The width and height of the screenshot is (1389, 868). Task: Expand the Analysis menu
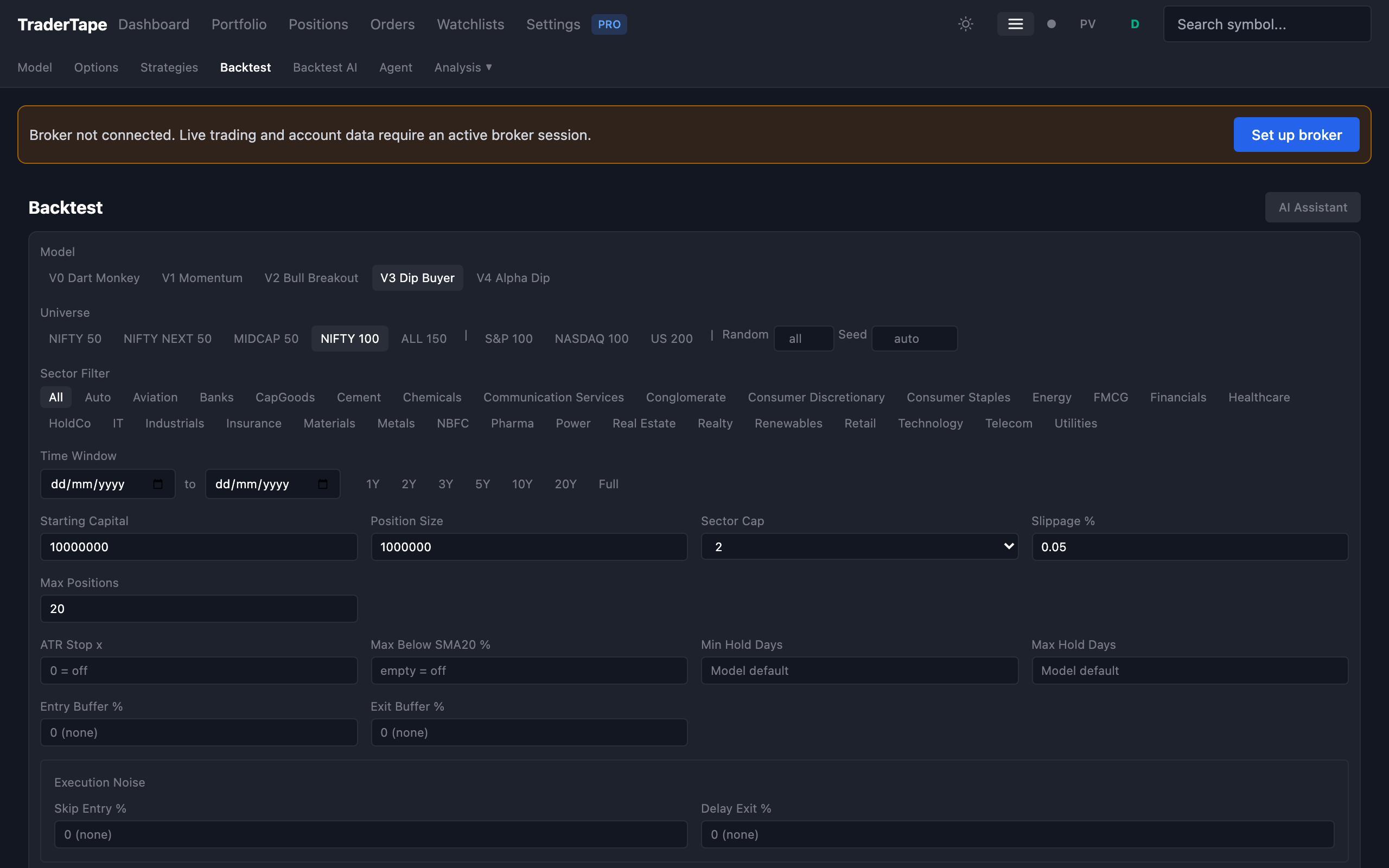463,67
